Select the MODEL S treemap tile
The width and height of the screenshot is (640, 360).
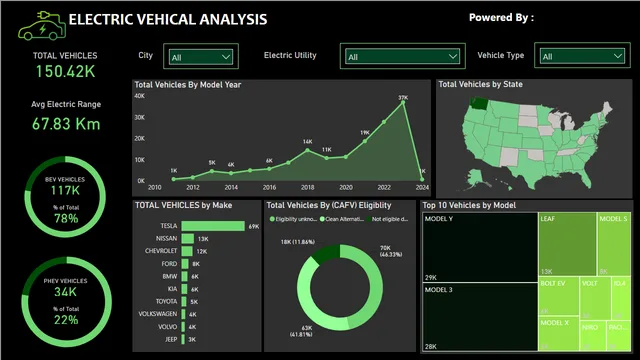click(x=614, y=244)
